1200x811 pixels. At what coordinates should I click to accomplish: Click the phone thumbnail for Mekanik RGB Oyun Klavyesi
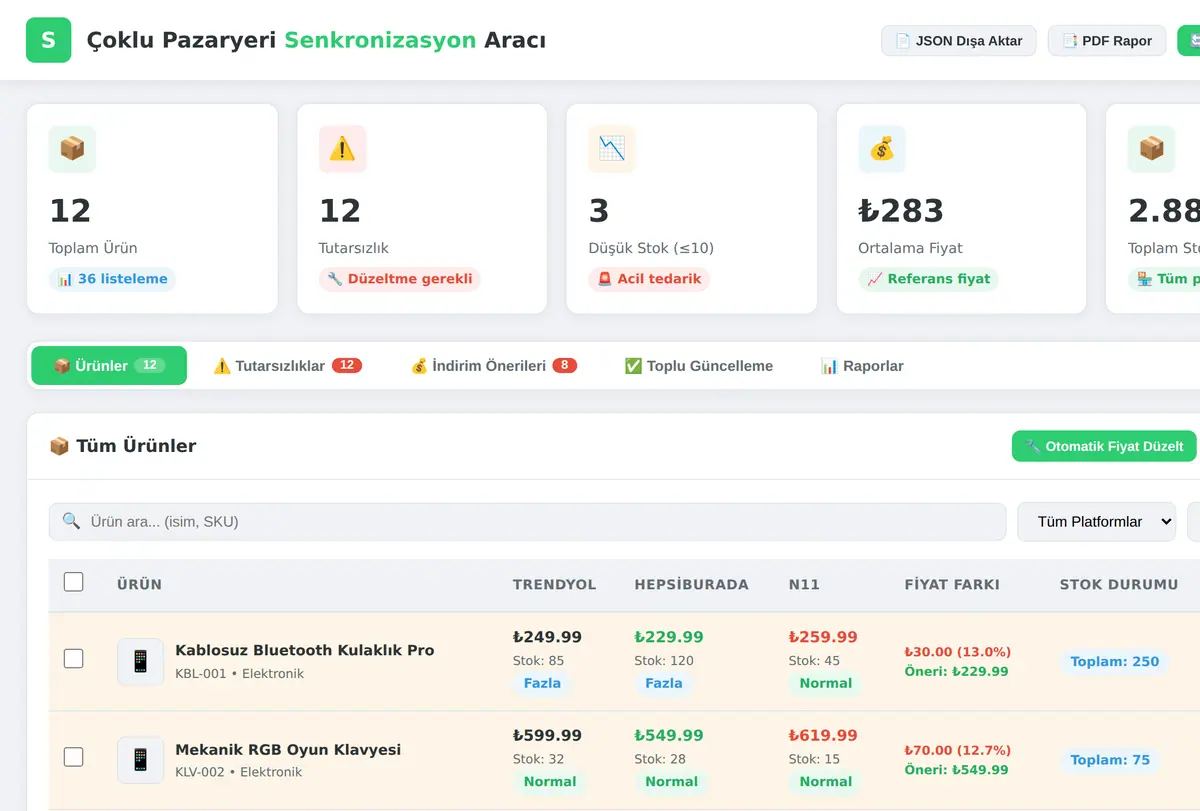(140, 760)
